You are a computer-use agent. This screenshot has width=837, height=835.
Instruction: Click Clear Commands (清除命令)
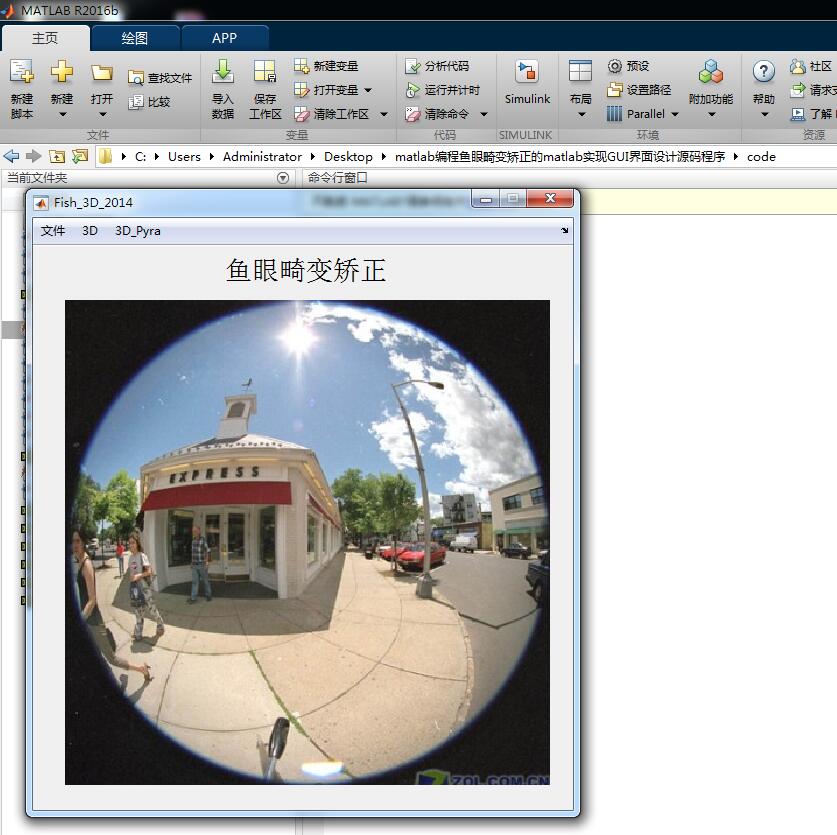pos(437,114)
